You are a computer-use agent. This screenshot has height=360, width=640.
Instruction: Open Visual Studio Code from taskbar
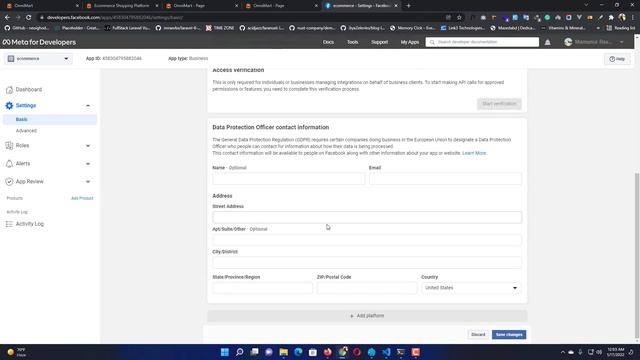click(x=386, y=352)
